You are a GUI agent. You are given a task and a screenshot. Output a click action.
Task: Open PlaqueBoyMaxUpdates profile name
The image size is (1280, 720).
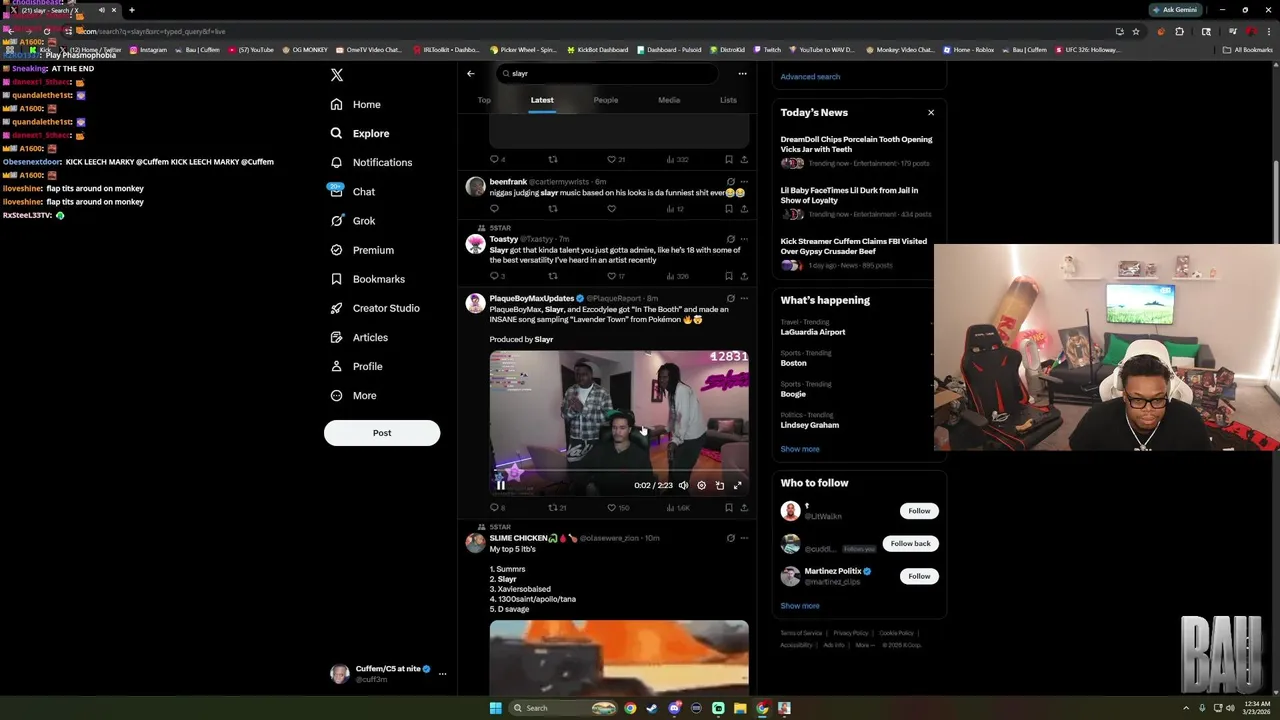532,298
